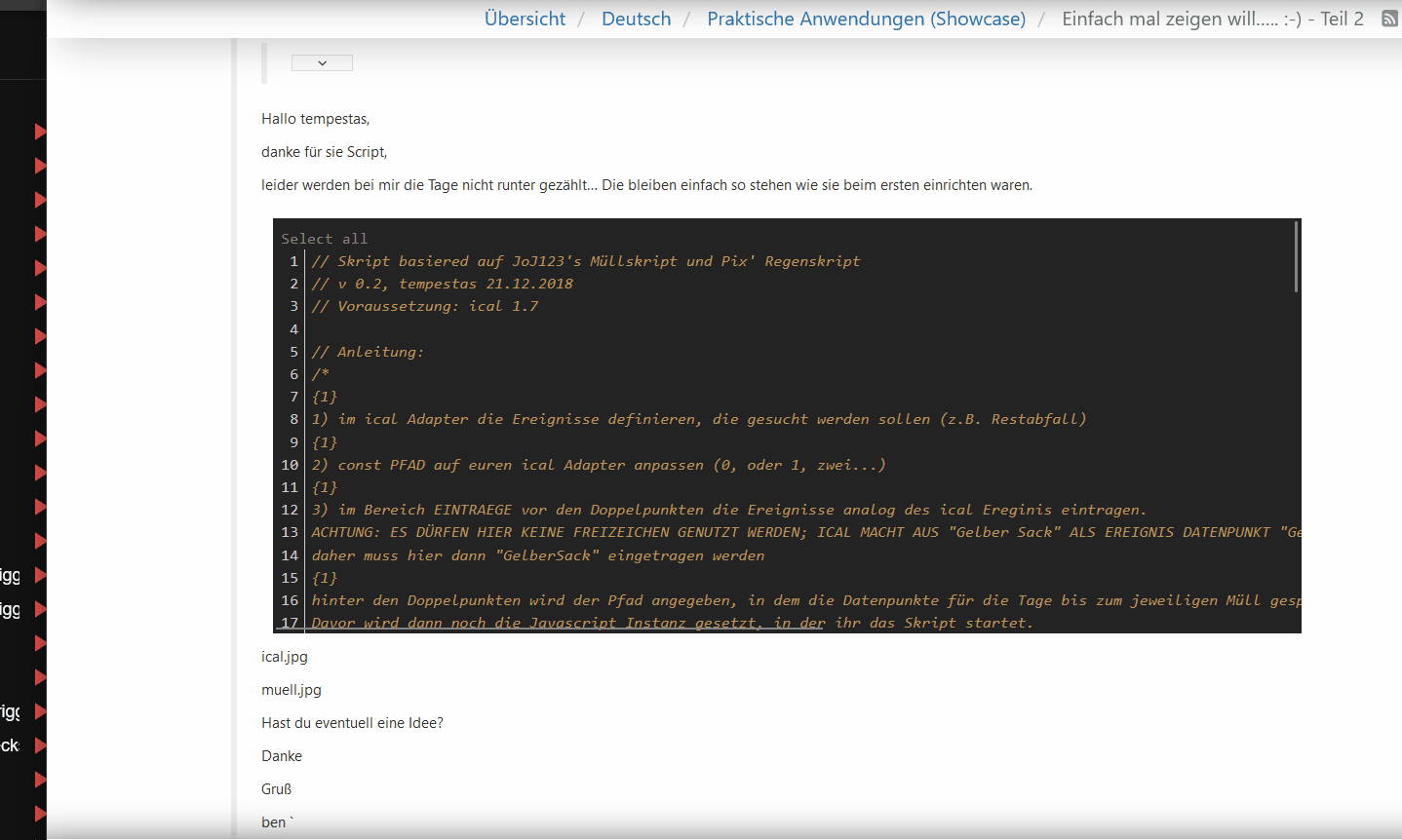Open the RSS feed icon
This screenshot has height=840, width=1402.
[1389, 19]
